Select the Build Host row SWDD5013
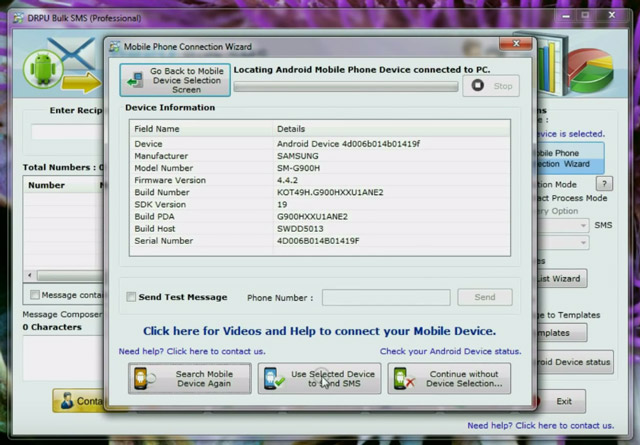This screenshot has width=640, height=445. (320, 229)
